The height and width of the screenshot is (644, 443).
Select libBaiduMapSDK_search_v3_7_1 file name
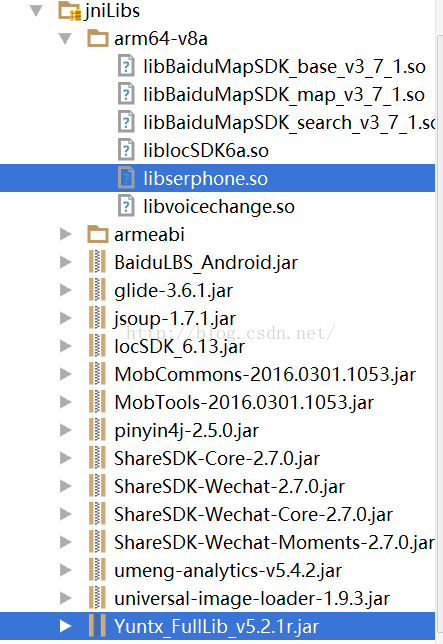click(289, 122)
